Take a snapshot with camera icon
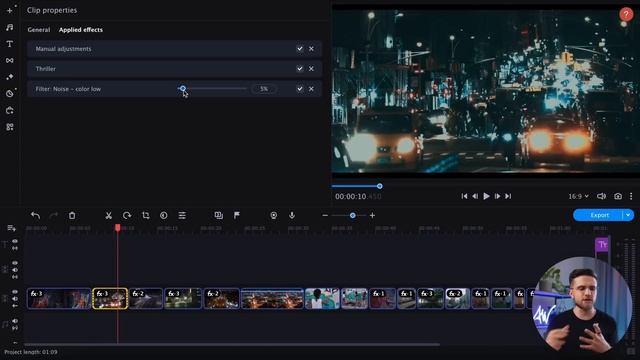 [618, 196]
